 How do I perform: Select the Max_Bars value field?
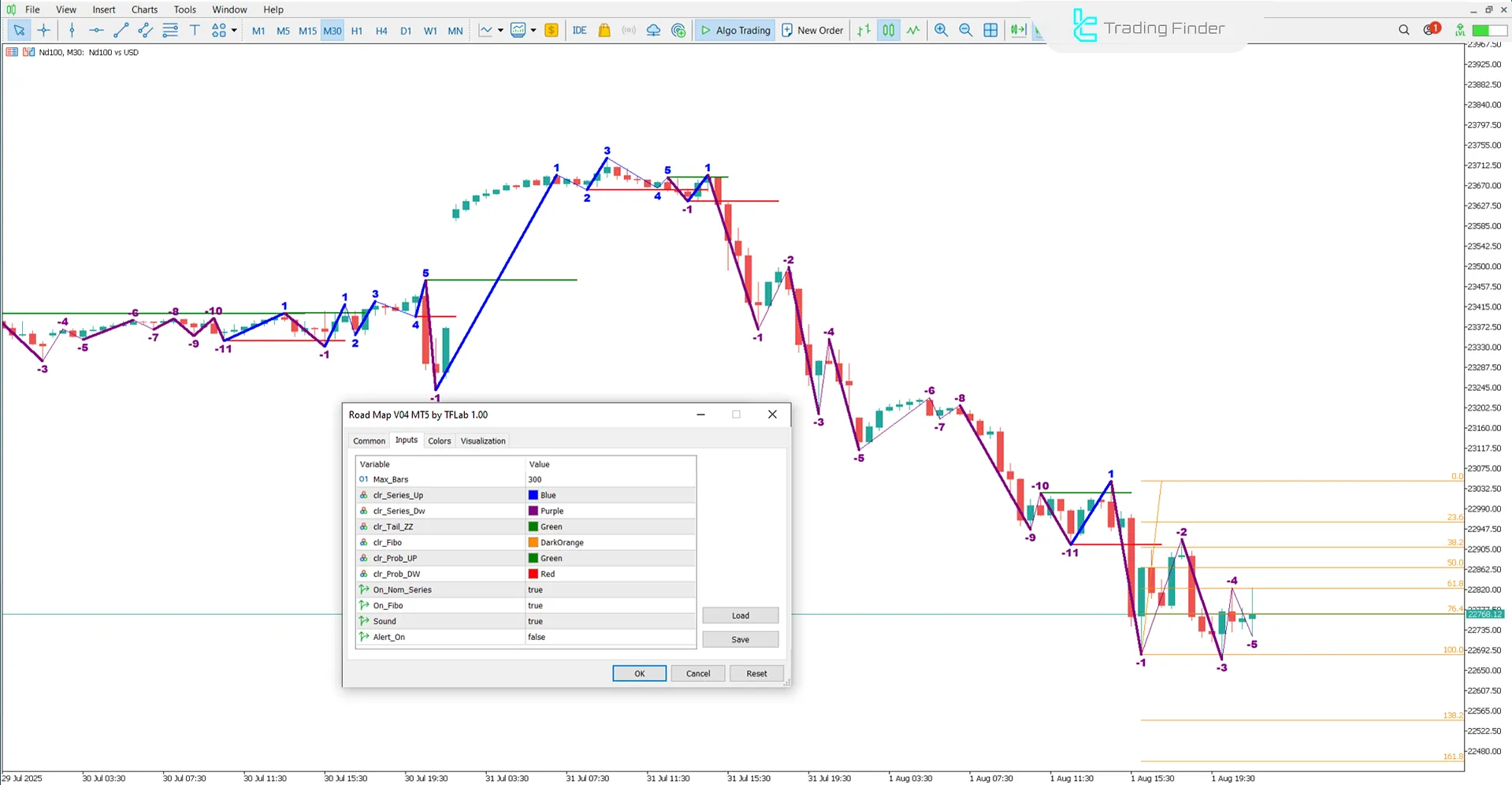611,479
